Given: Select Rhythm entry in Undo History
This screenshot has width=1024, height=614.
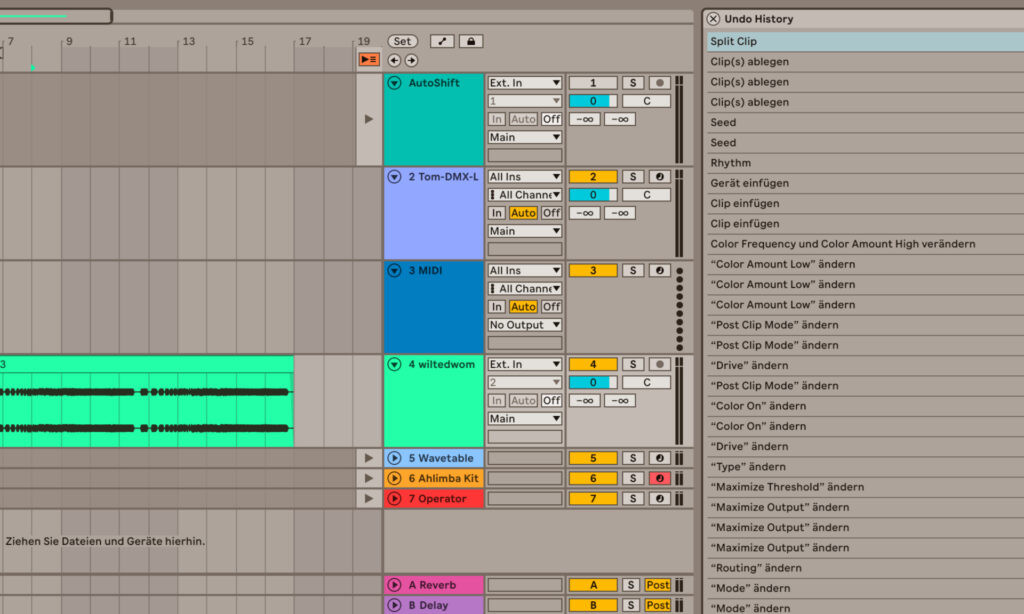Looking at the screenshot, I should tap(865, 163).
